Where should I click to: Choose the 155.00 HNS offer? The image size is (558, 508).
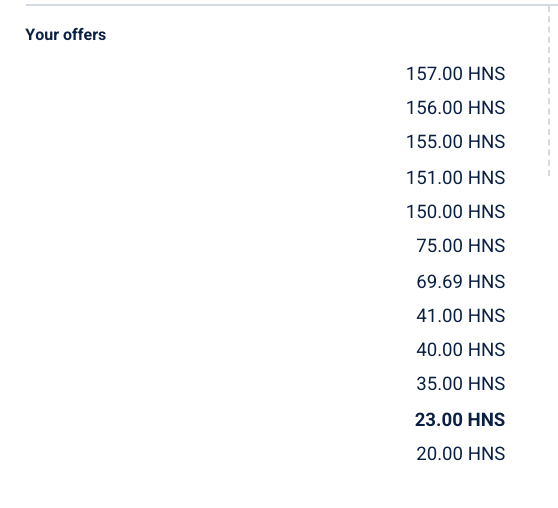(456, 142)
